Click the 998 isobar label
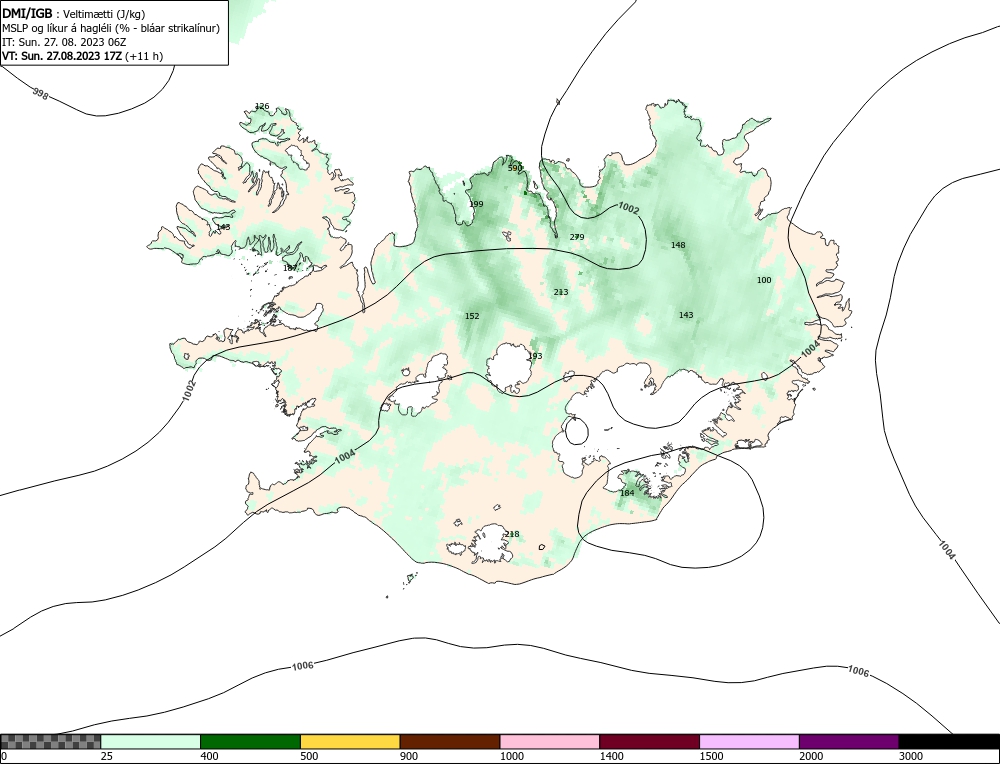1000x764 pixels. tap(40, 94)
